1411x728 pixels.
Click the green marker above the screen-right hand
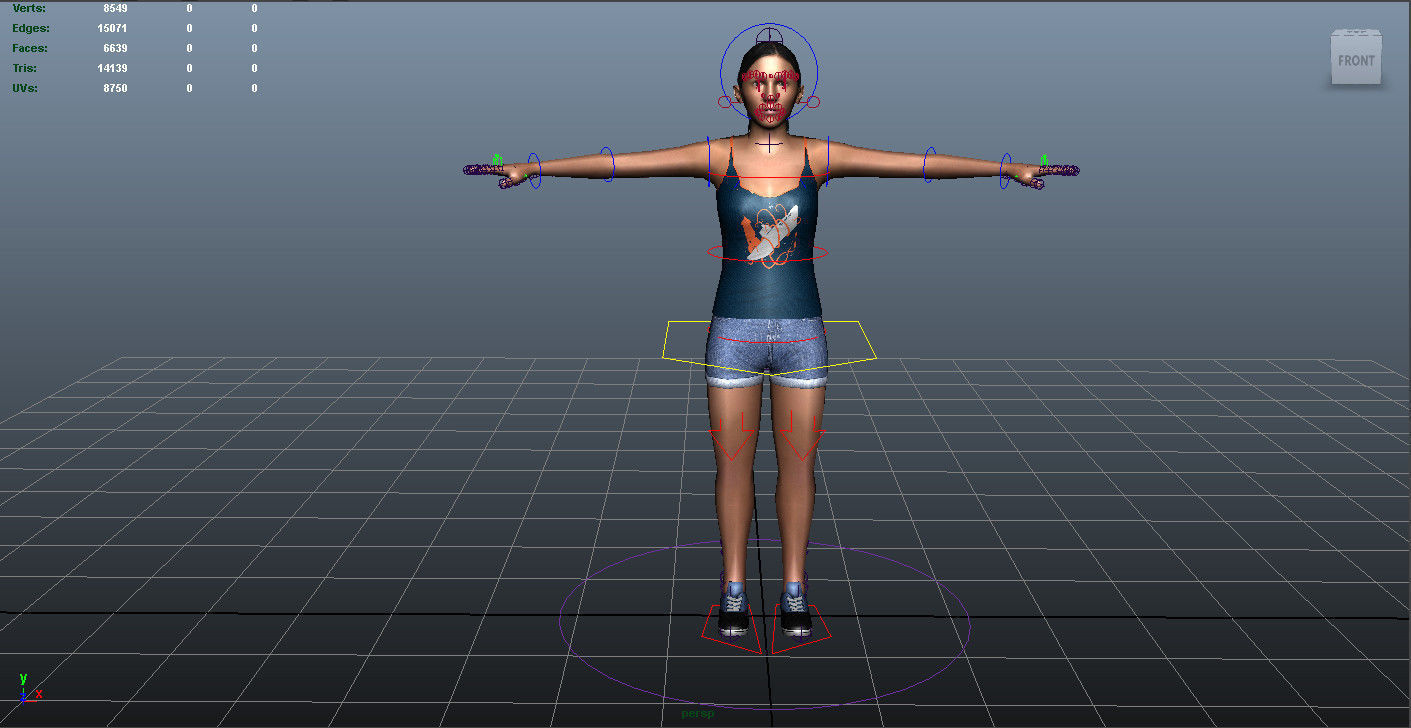(1043, 159)
